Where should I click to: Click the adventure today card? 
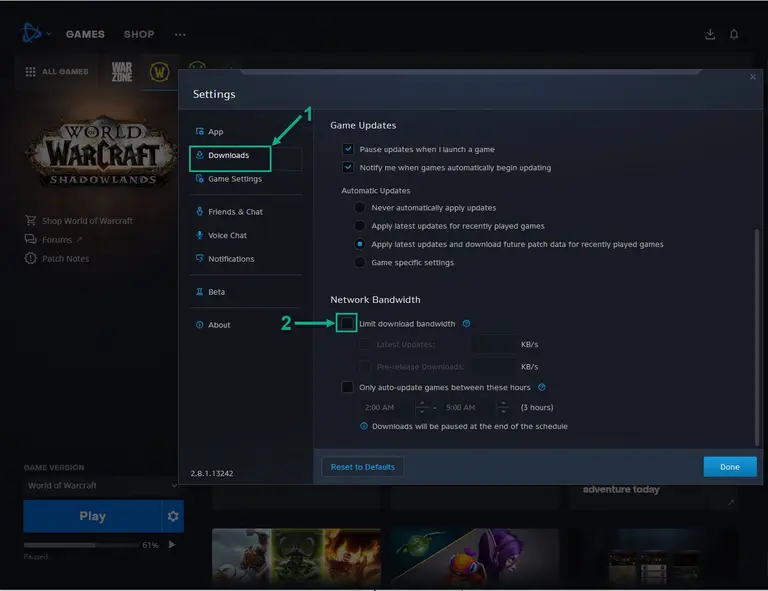653,497
